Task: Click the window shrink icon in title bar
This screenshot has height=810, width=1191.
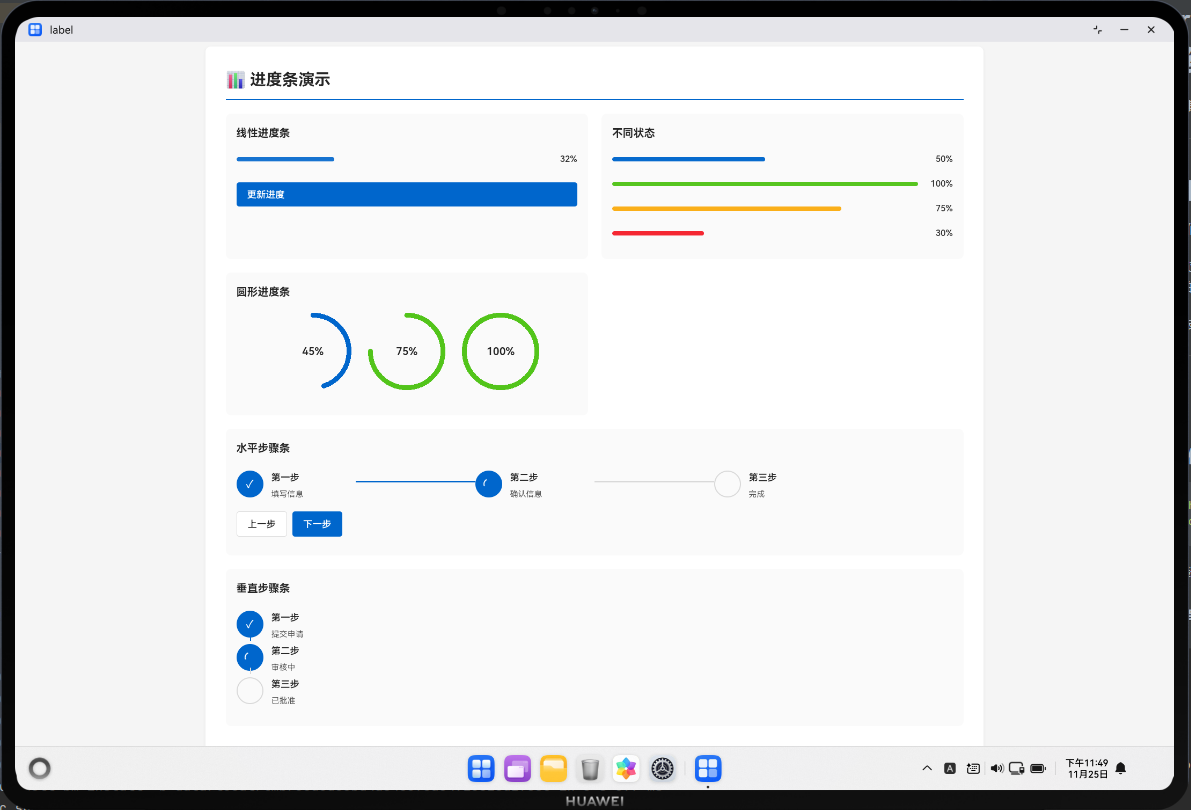Action: point(1098,30)
